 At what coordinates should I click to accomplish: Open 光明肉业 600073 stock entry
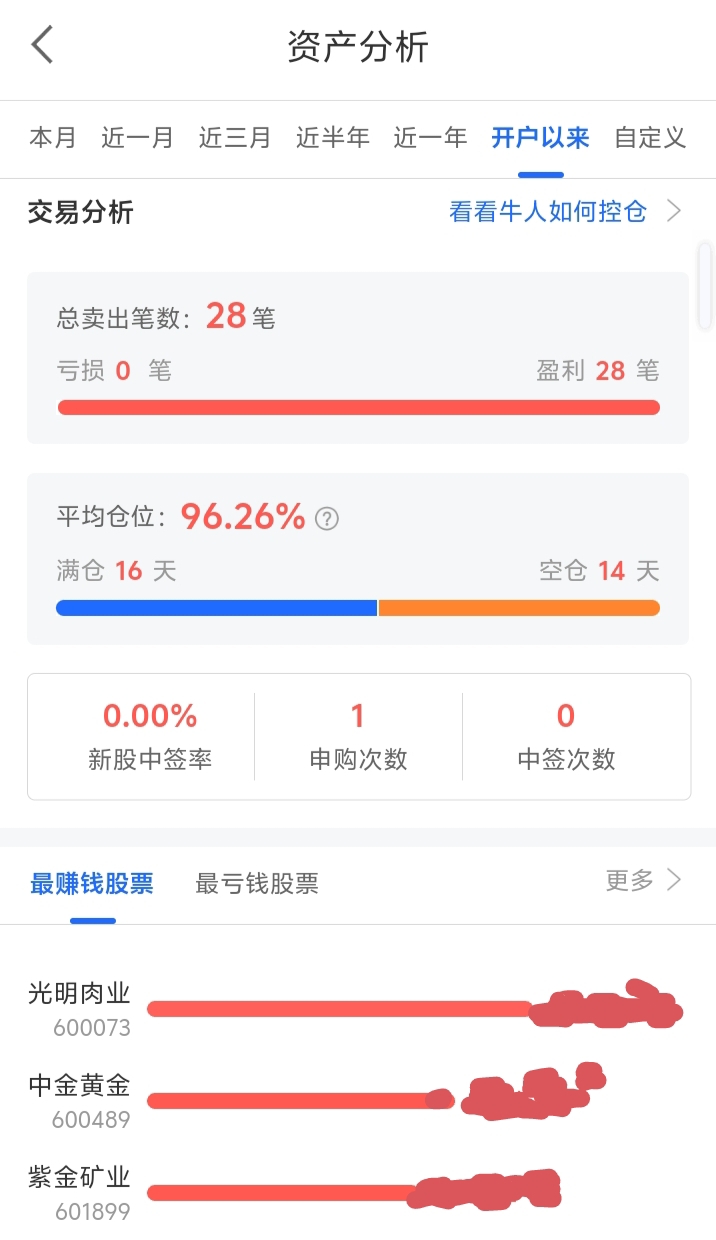point(355,1008)
